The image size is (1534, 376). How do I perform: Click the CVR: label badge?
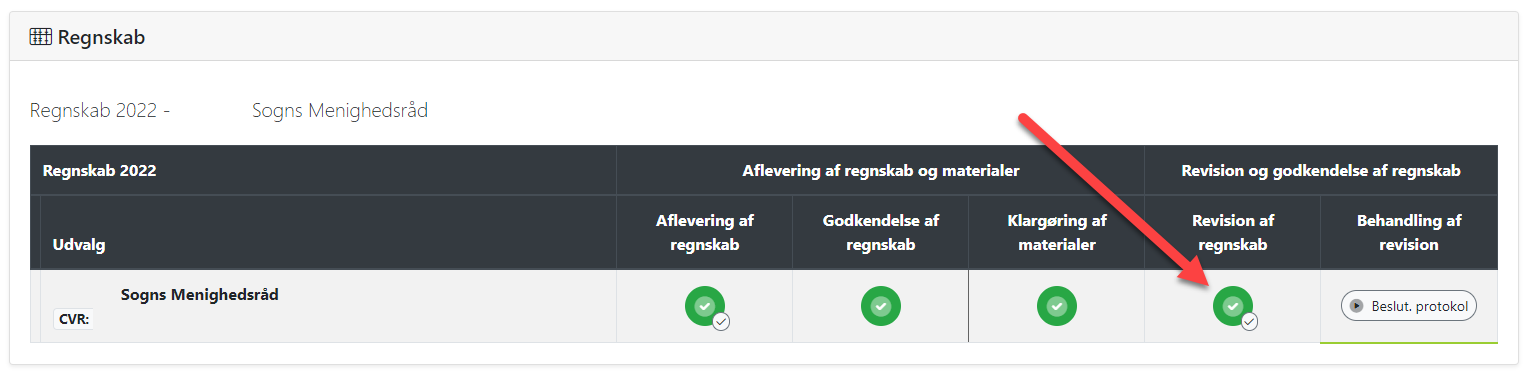tap(75, 320)
